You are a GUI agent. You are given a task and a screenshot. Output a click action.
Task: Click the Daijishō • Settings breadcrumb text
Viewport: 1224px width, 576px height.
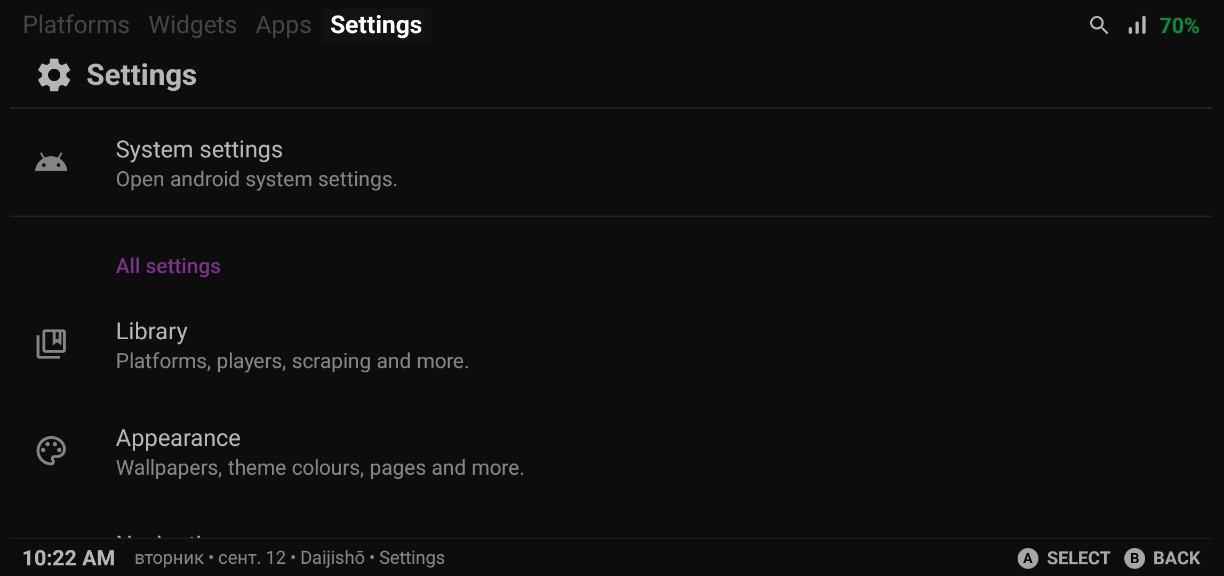(373, 558)
